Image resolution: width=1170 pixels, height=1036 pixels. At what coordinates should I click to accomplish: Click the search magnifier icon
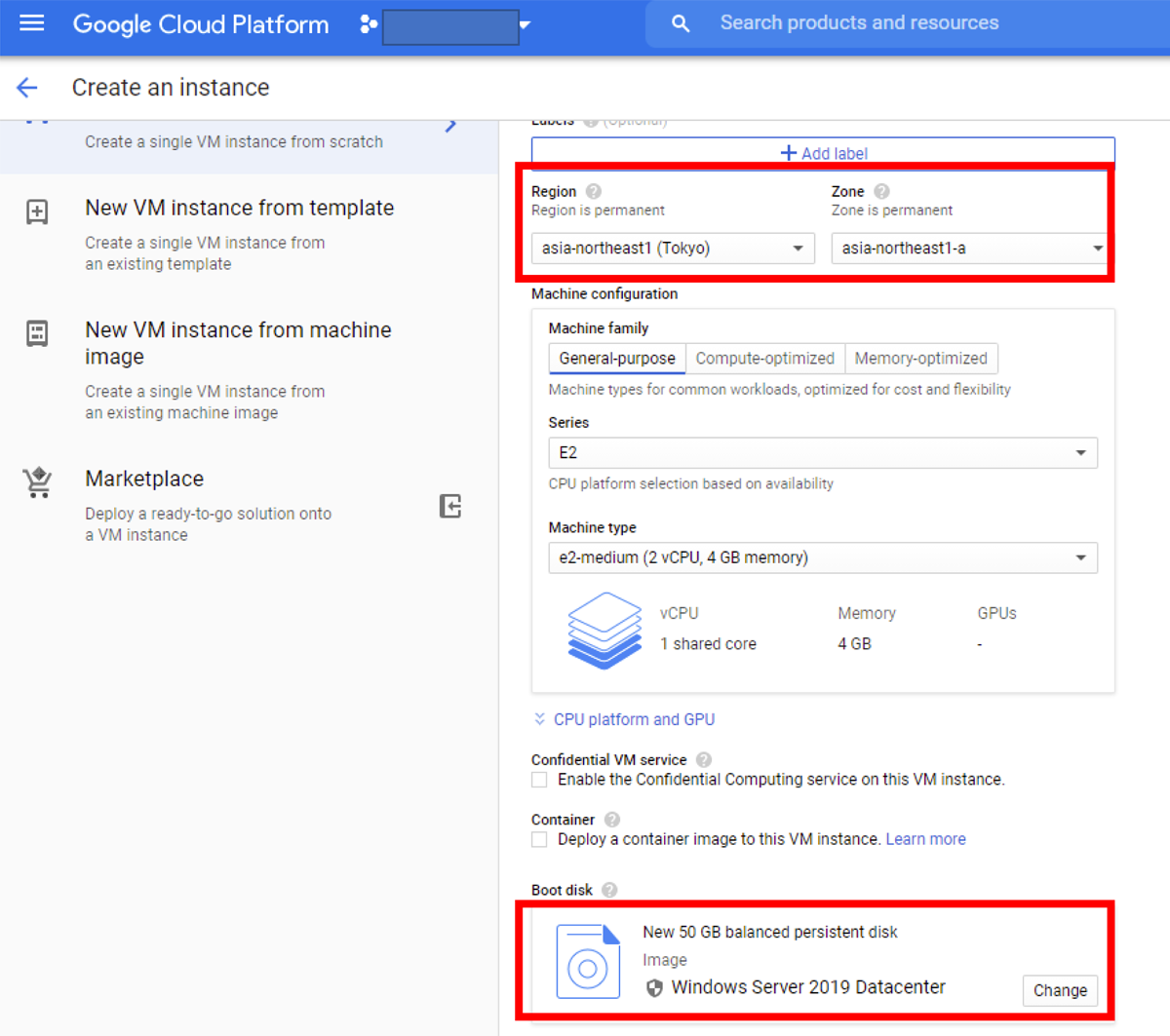pos(681,23)
